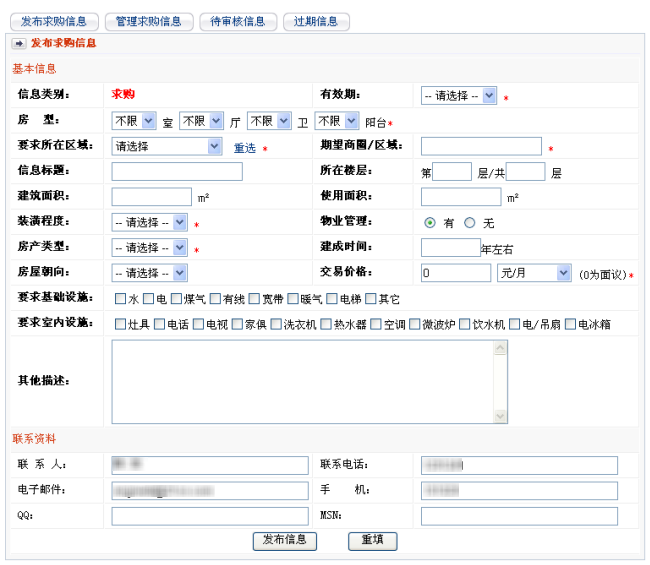Click the 重选 link
This screenshot has height=565, width=650.
[245, 148]
